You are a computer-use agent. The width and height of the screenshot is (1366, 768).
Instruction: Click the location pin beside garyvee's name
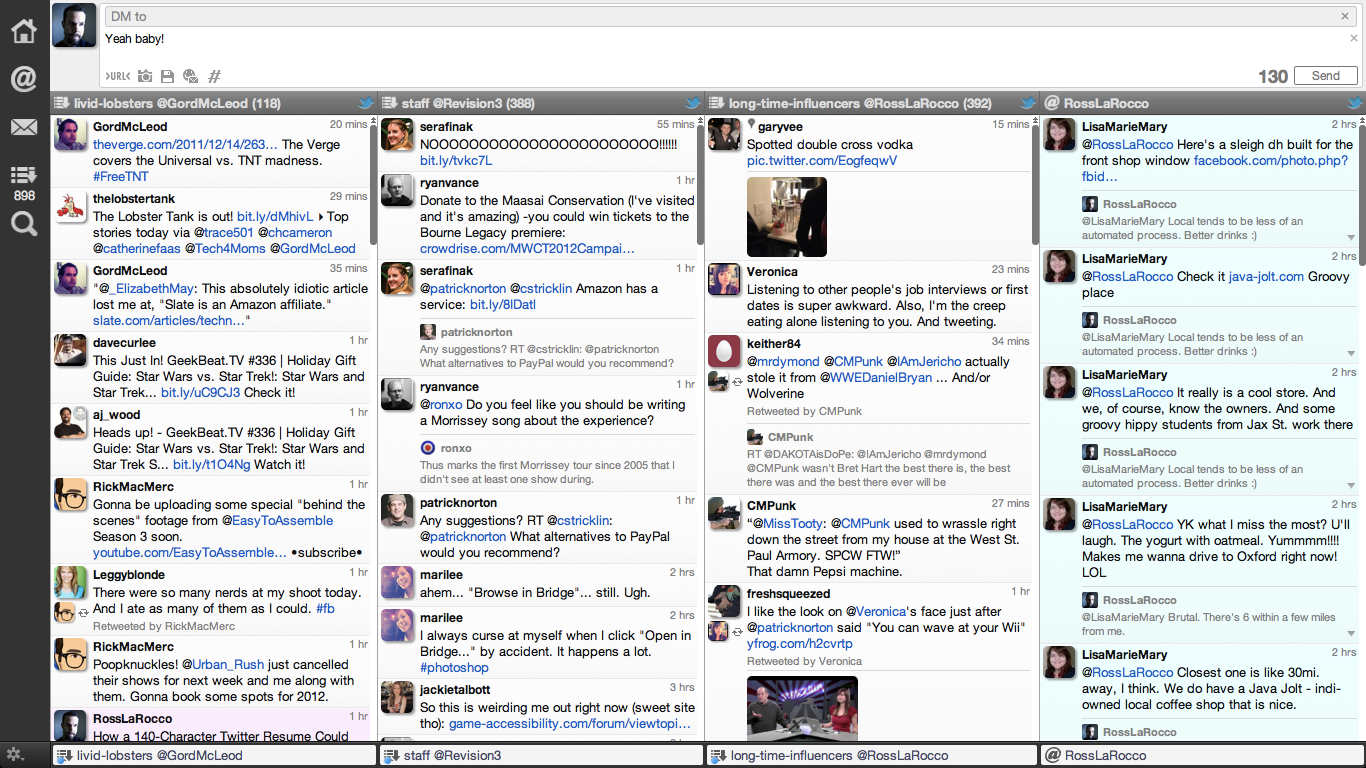[x=751, y=126]
